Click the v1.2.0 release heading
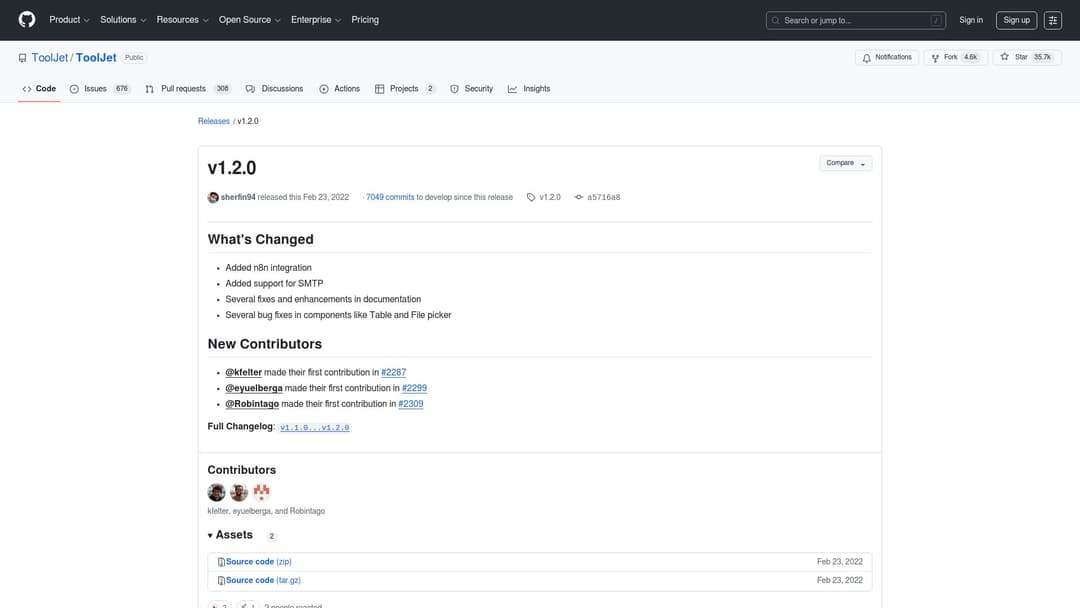The image size is (1080, 608). click(231, 168)
